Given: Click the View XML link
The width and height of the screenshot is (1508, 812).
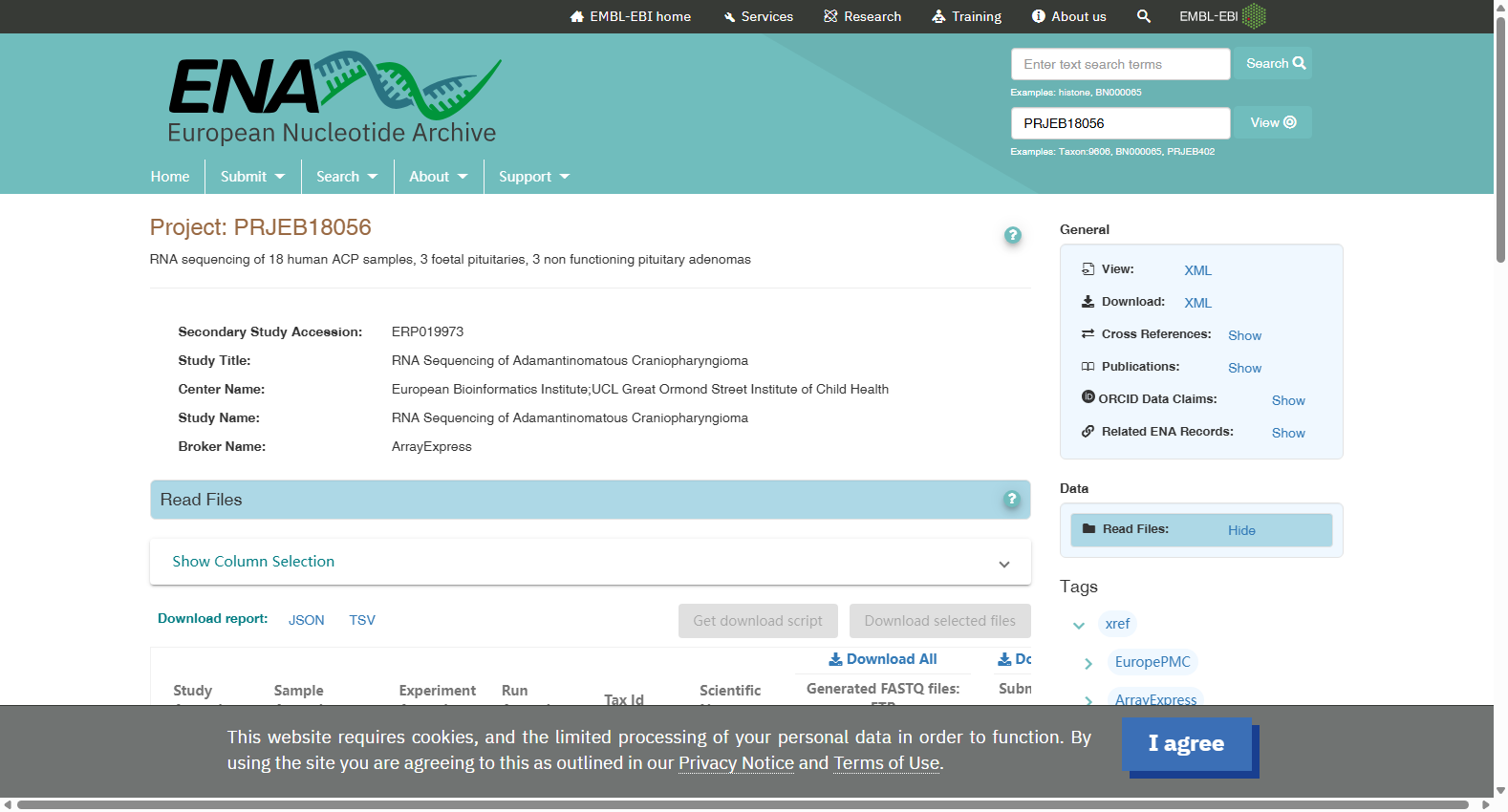Looking at the screenshot, I should [x=1198, y=270].
